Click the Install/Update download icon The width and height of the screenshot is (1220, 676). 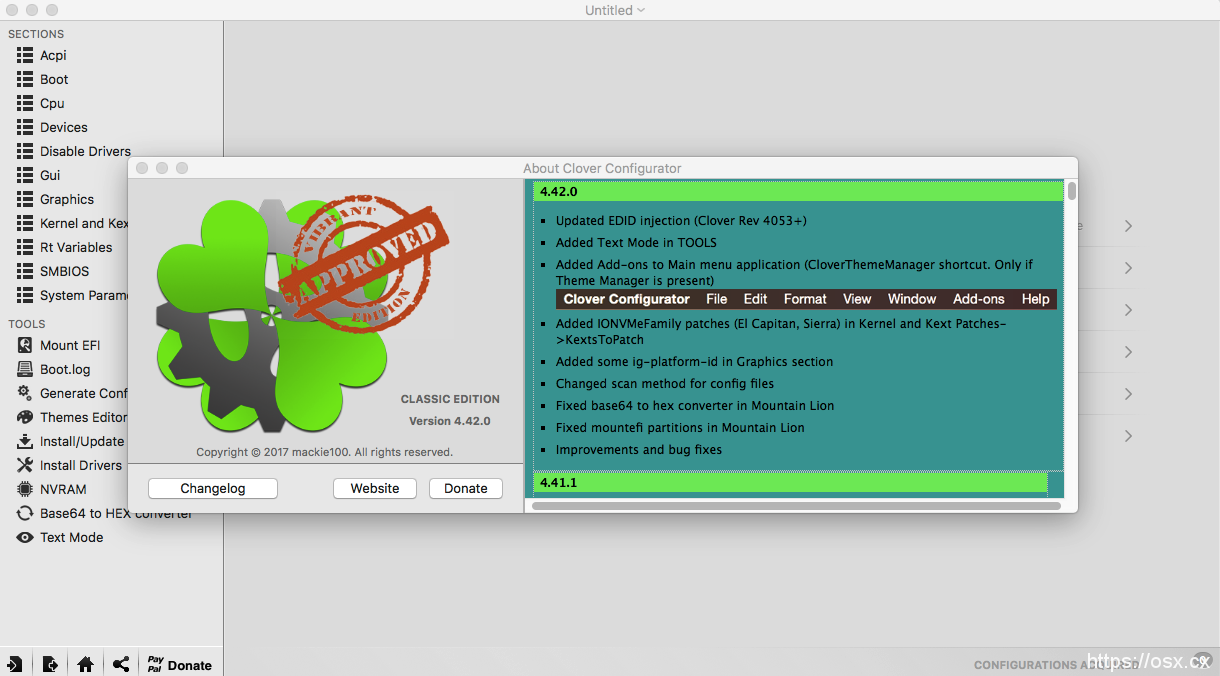click(x=25, y=441)
